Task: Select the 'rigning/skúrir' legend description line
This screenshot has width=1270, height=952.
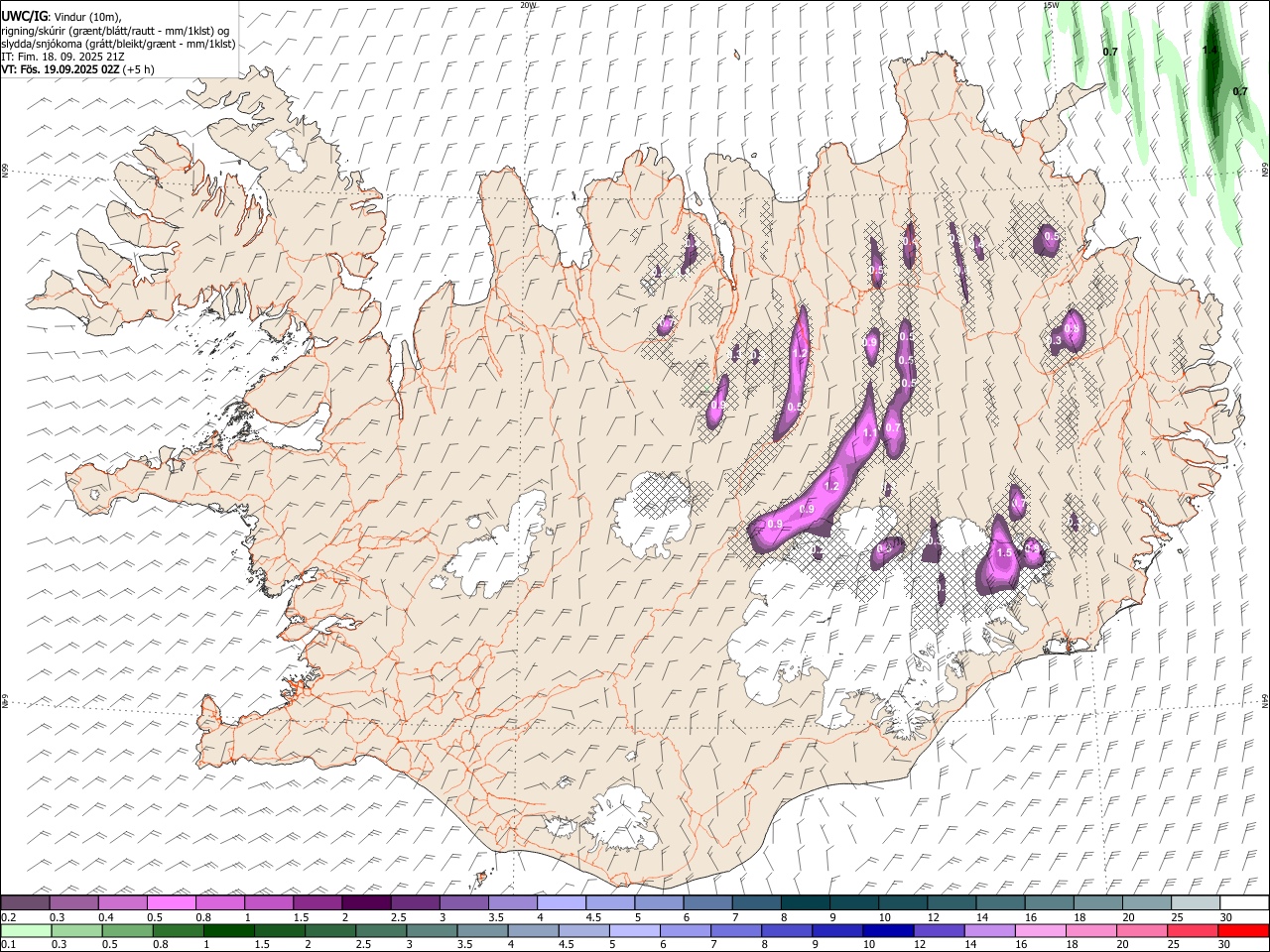Action: point(116,31)
